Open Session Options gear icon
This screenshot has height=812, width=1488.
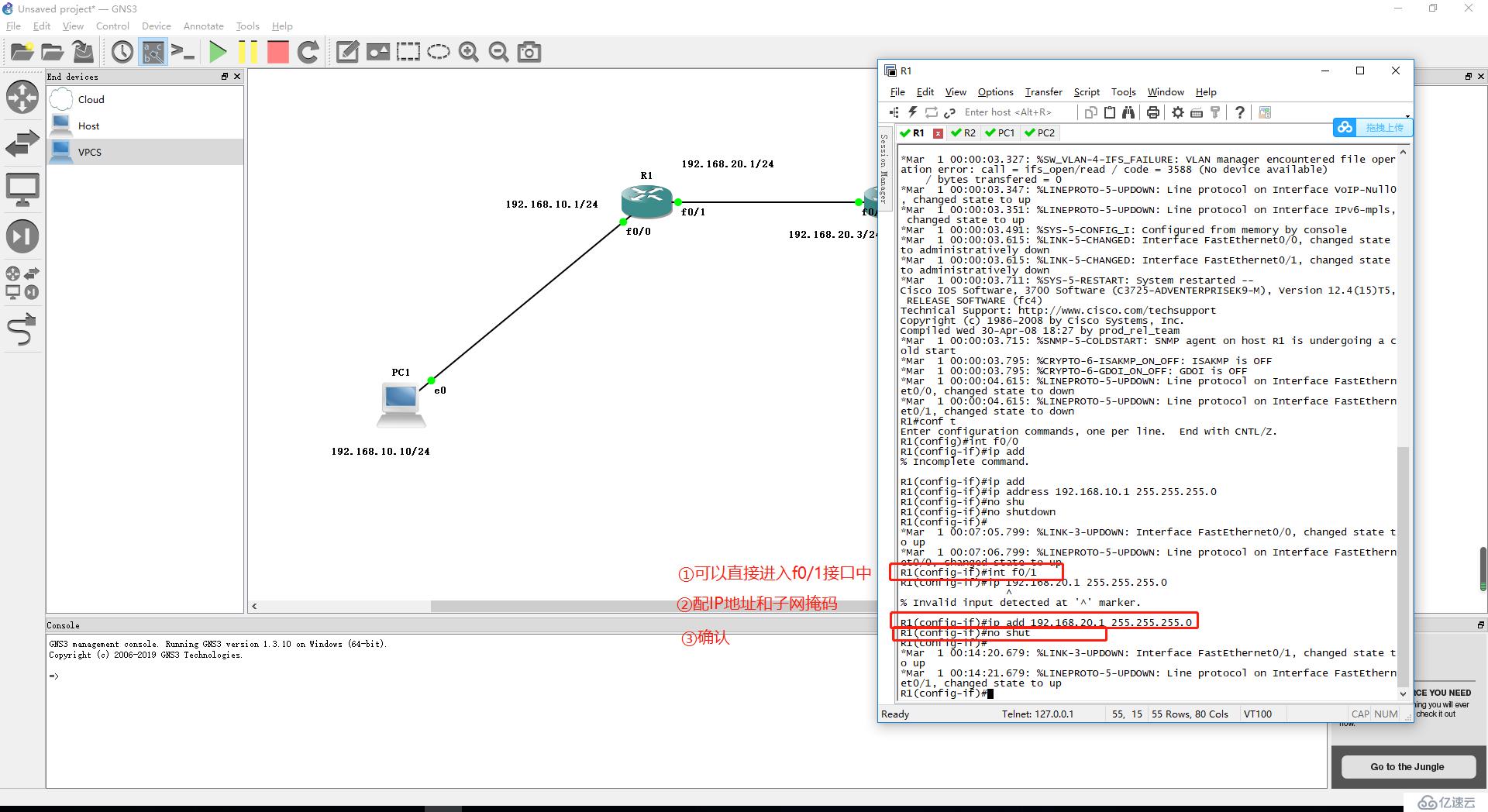point(1178,112)
